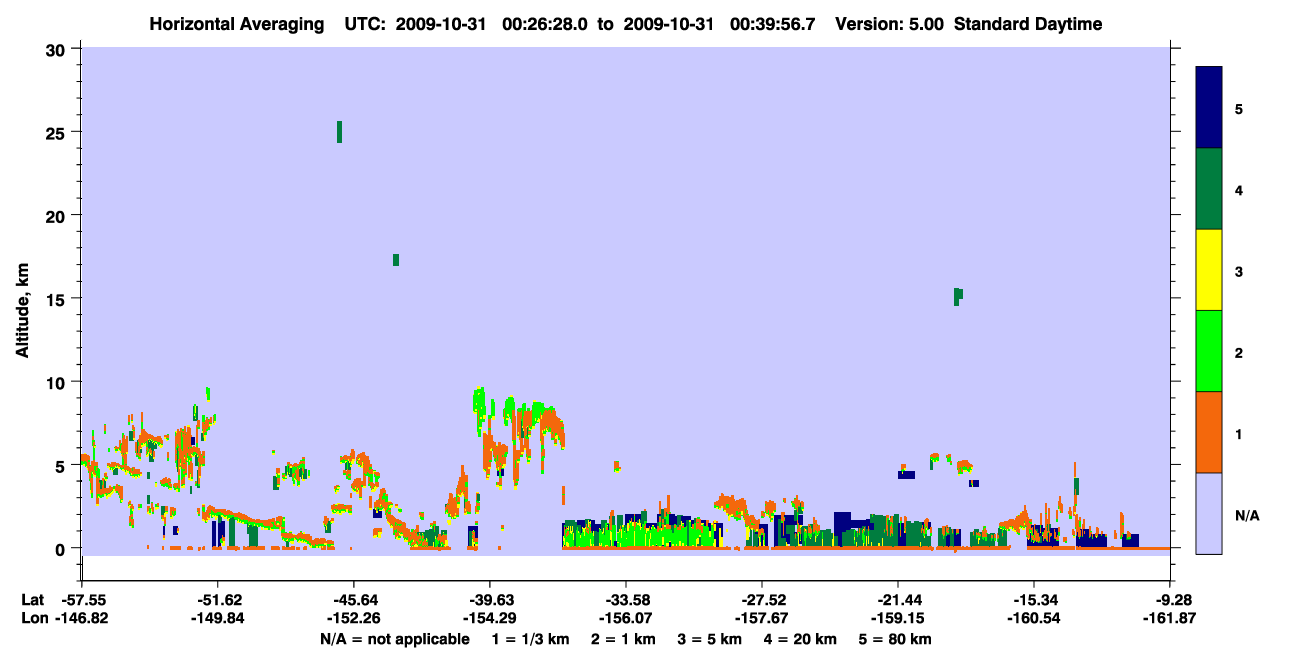
Task: Click the orange colorbar segment labeled 1
Action: [x=1209, y=432]
